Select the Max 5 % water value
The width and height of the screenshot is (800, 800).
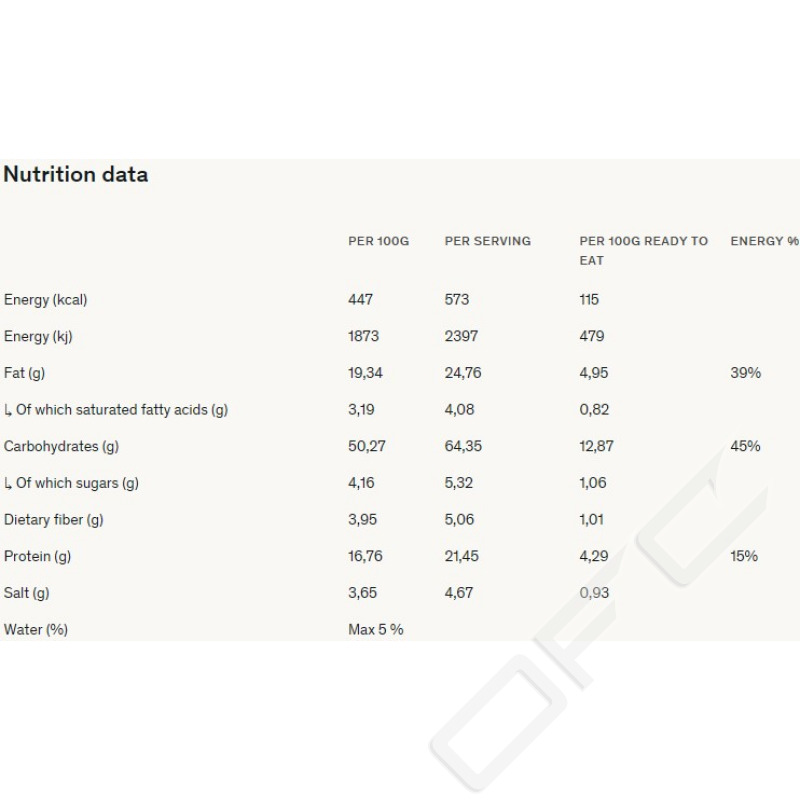pos(376,630)
